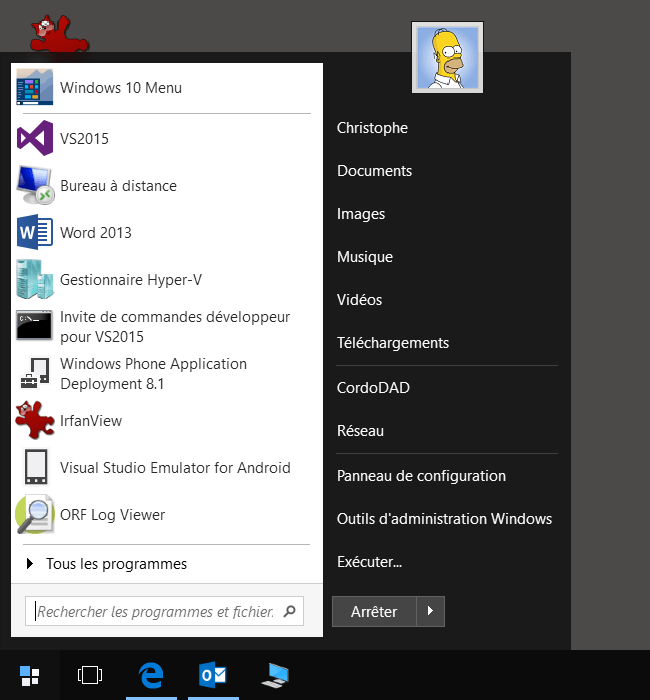Select the CordoDAD entry
650x700 pixels.
tap(373, 388)
